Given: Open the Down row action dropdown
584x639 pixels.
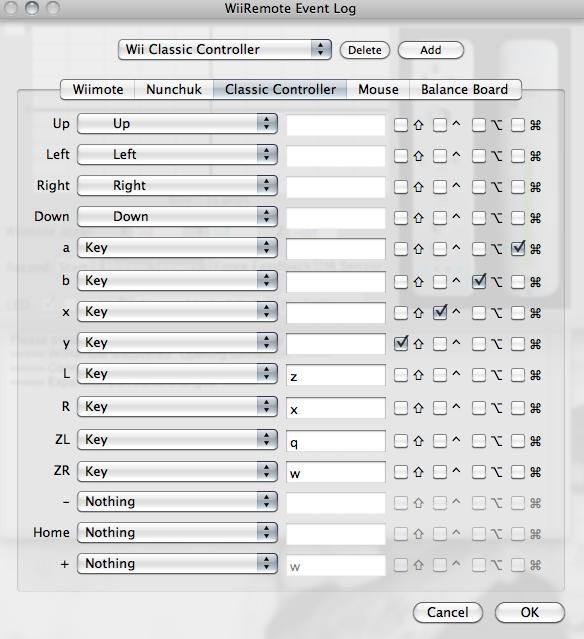Looking at the screenshot, I should tap(177, 216).
